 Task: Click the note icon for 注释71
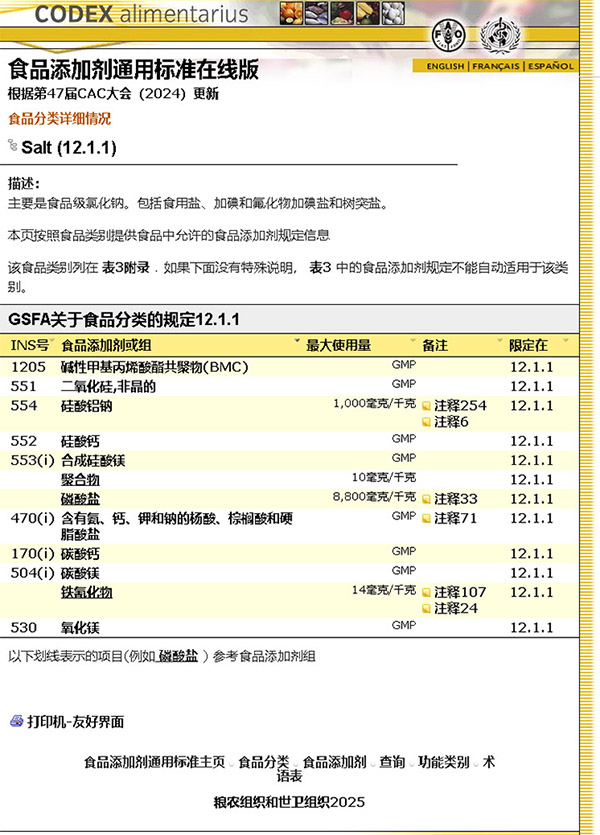[x=426, y=518]
